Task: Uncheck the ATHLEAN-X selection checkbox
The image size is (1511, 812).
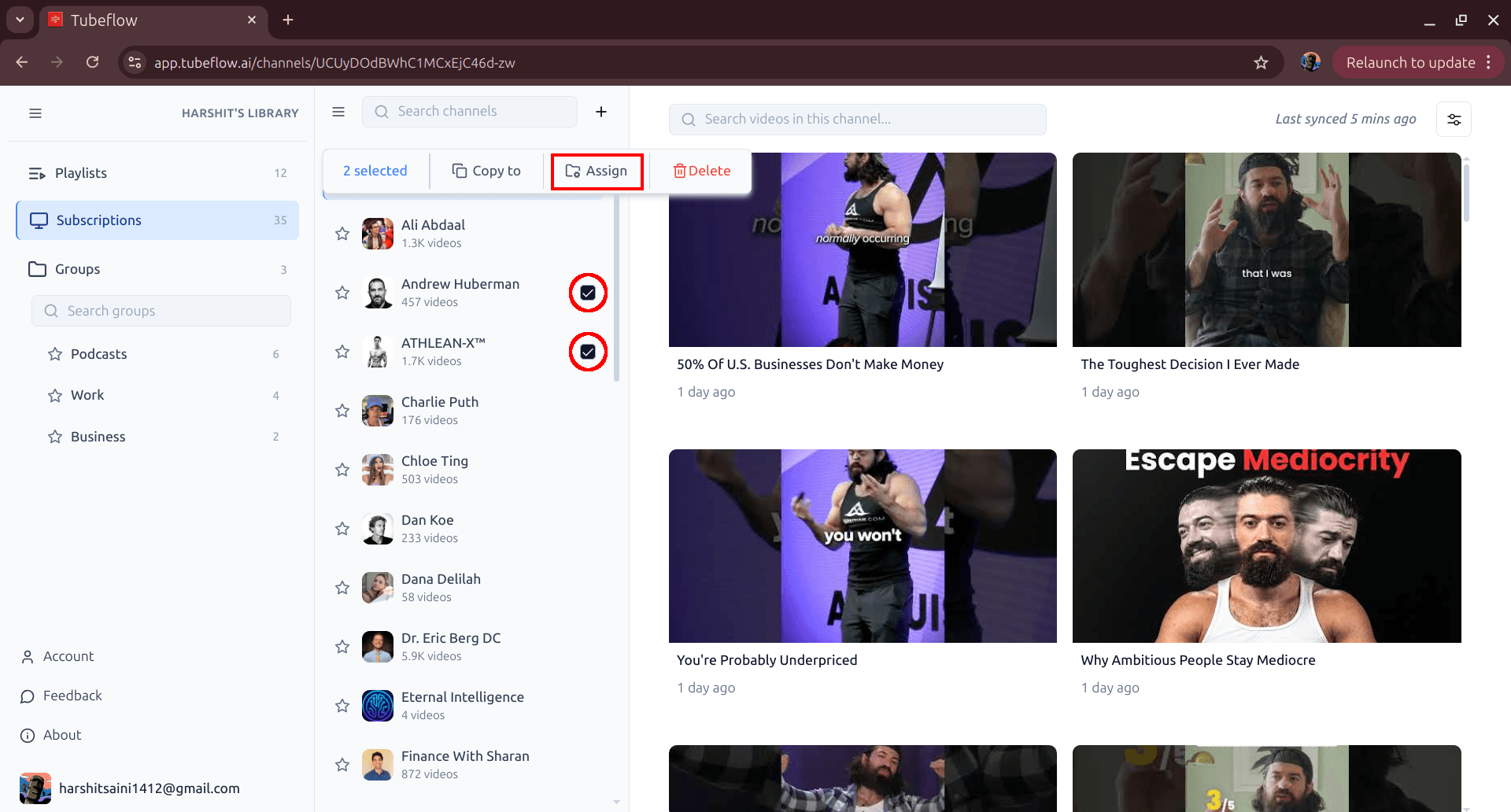Action: pyautogui.click(x=587, y=352)
